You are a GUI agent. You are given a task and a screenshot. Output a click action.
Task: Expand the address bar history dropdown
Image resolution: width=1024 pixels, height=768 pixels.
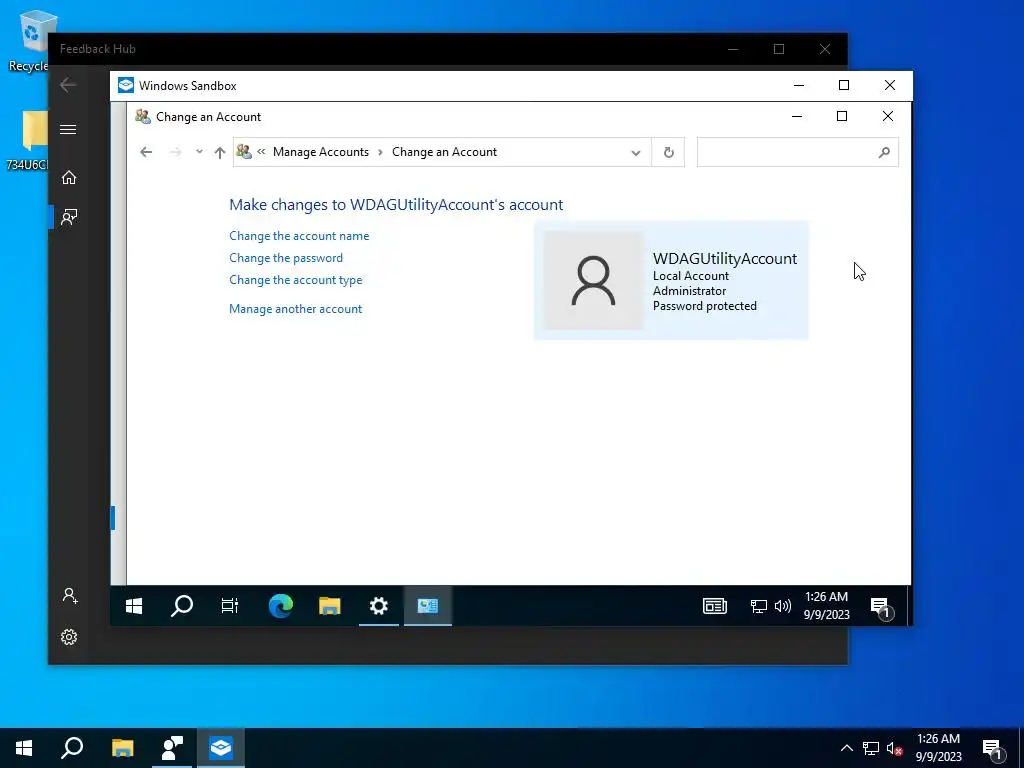635,153
